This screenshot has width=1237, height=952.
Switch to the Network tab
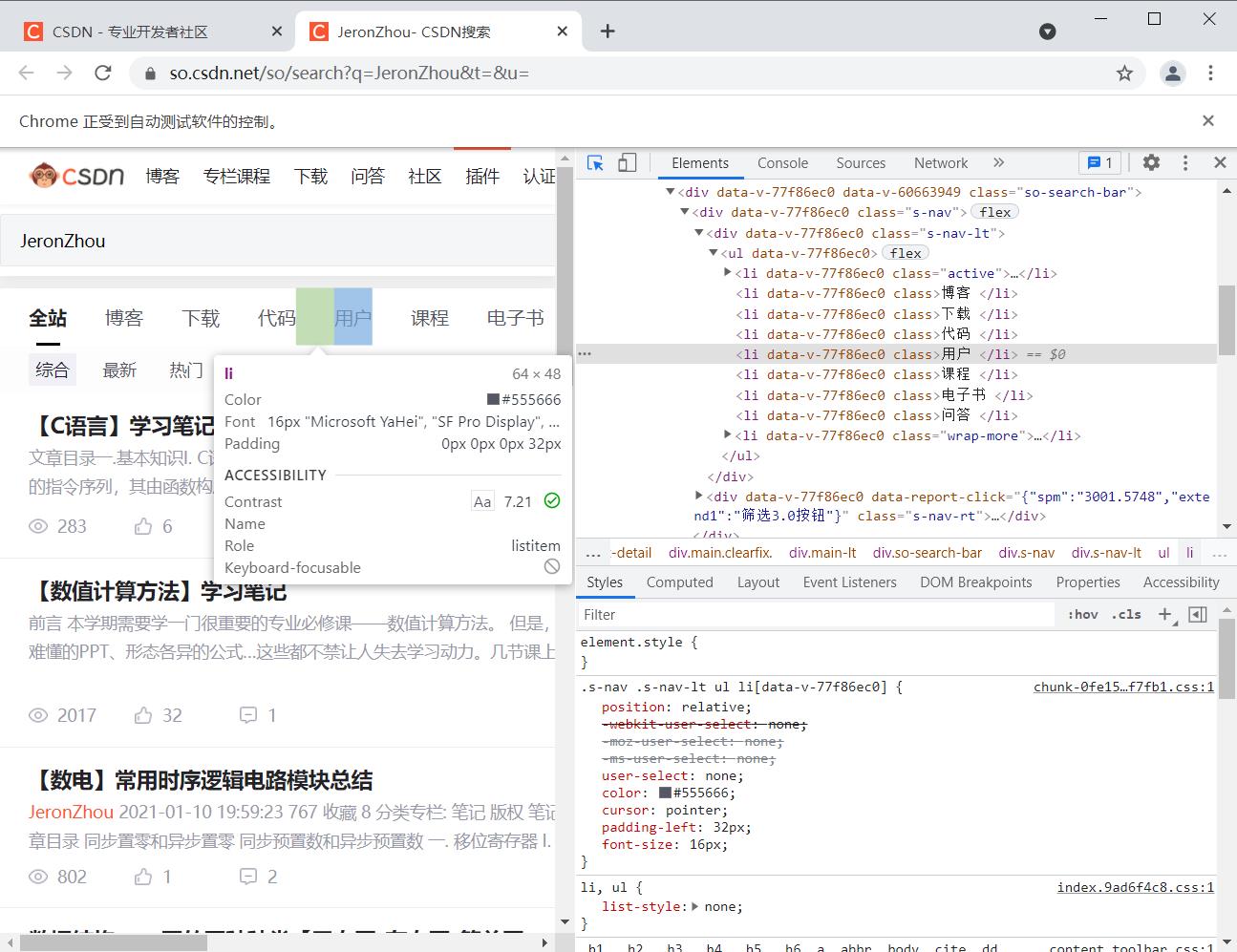[941, 163]
